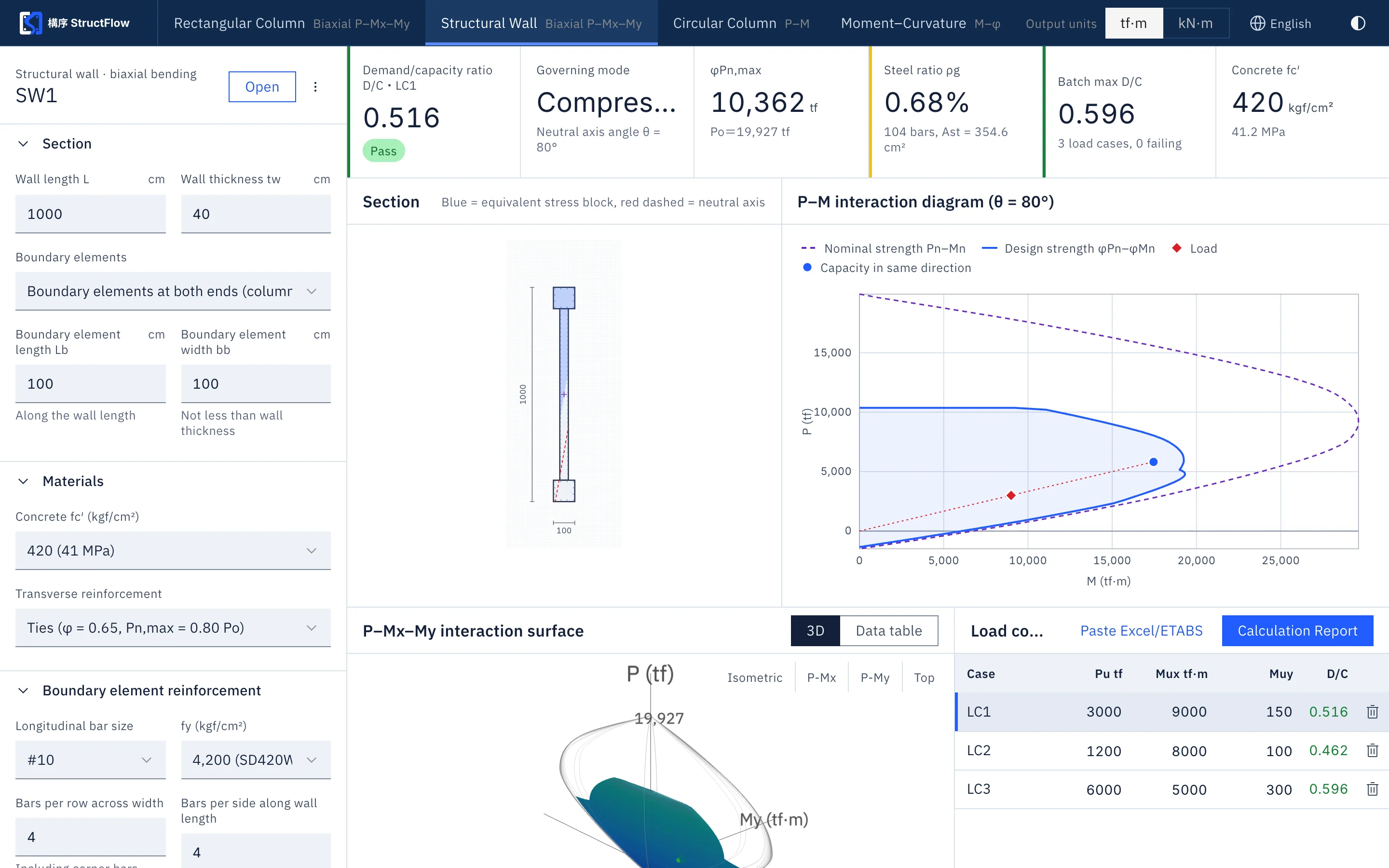The width and height of the screenshot is (1389, 868).
Task: Select the LC3 load case row
Action: click(x=1171, y=789)
